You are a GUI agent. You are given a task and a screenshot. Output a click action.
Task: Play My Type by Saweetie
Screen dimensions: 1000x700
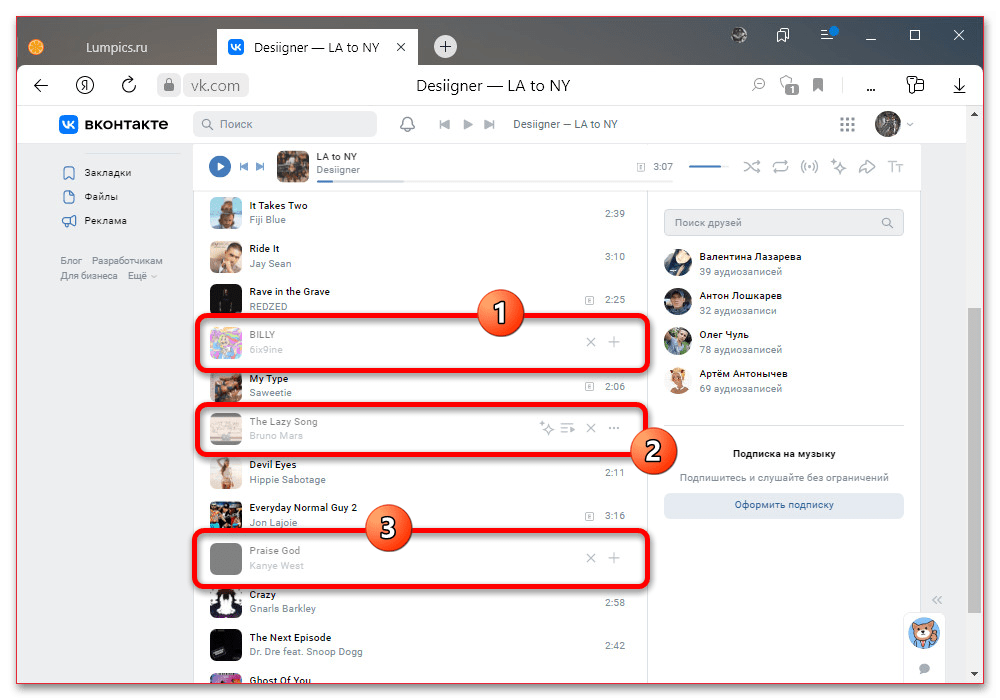point(419,386)
